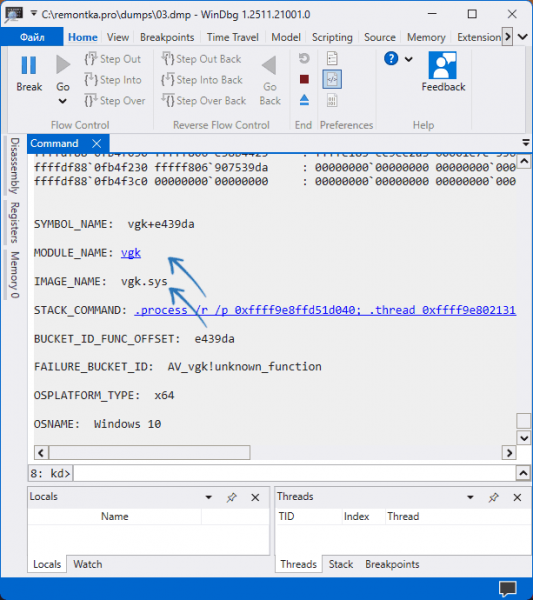Click the vgk module link

131,253
